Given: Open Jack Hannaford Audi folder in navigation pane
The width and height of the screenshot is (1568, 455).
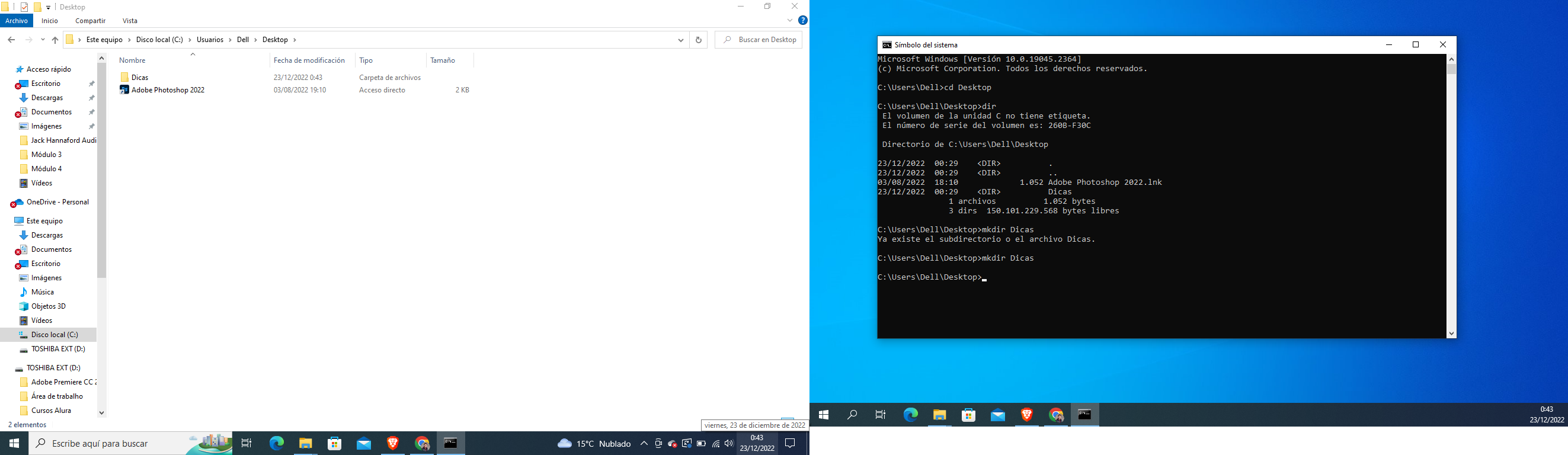Looking at the screenshot, I should click(64, 140).
